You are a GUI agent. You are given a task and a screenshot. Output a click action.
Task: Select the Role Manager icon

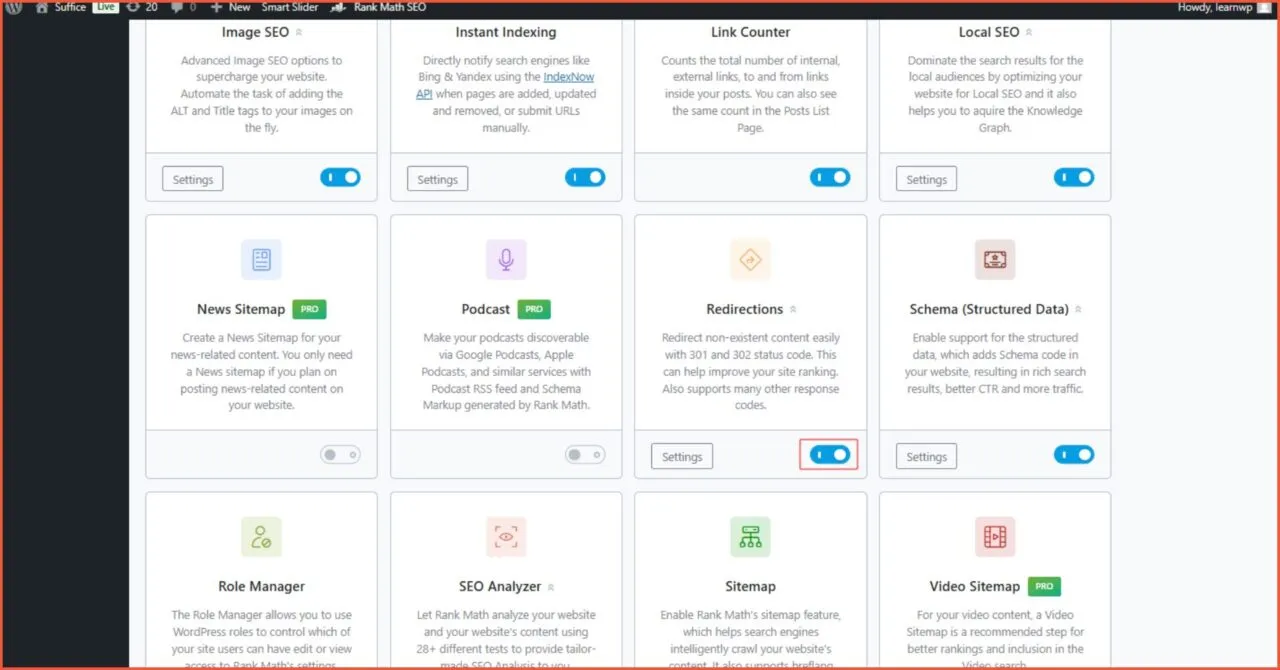[x=261, y=536]
